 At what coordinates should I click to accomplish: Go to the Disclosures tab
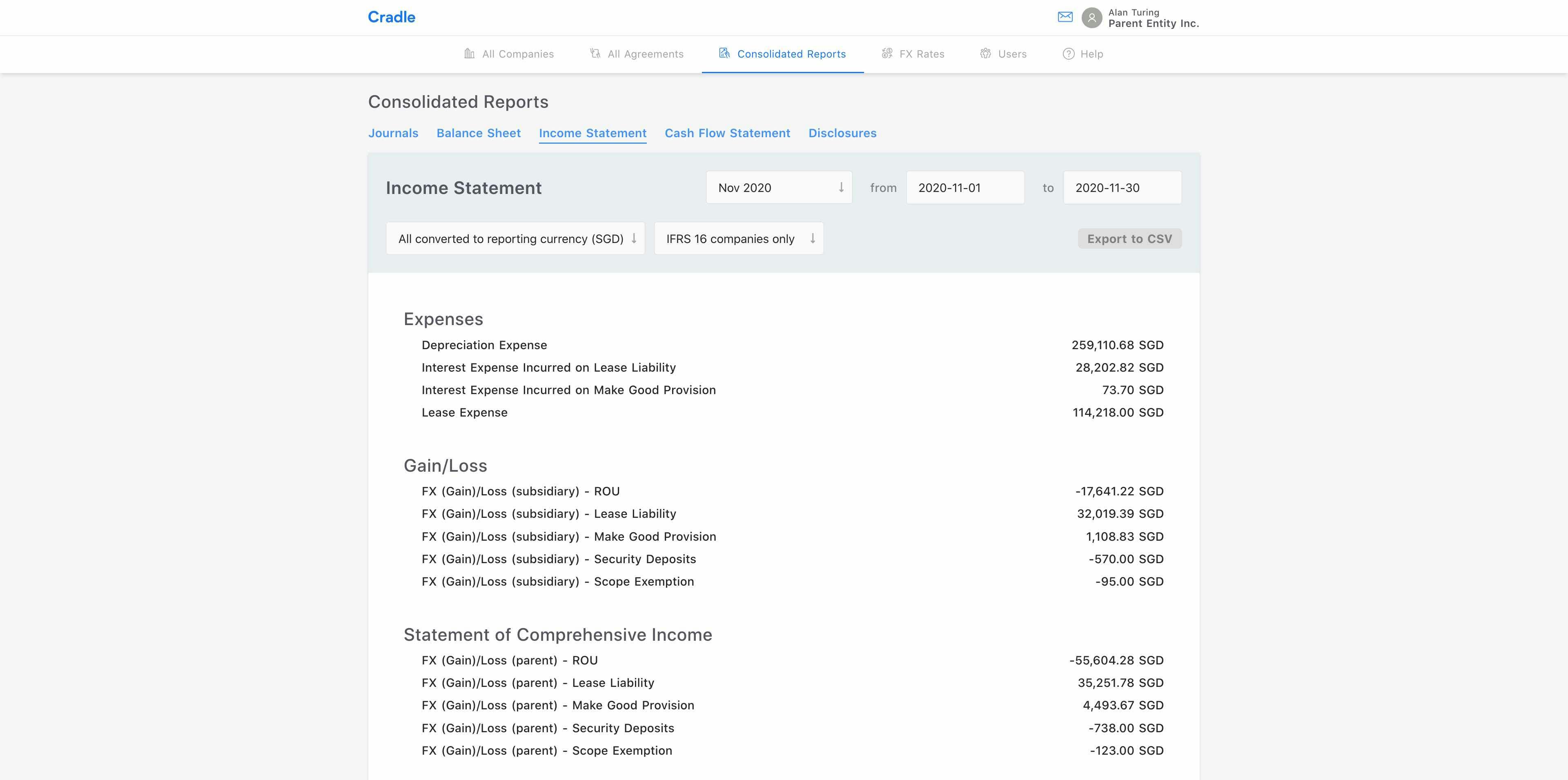(842, 133)
